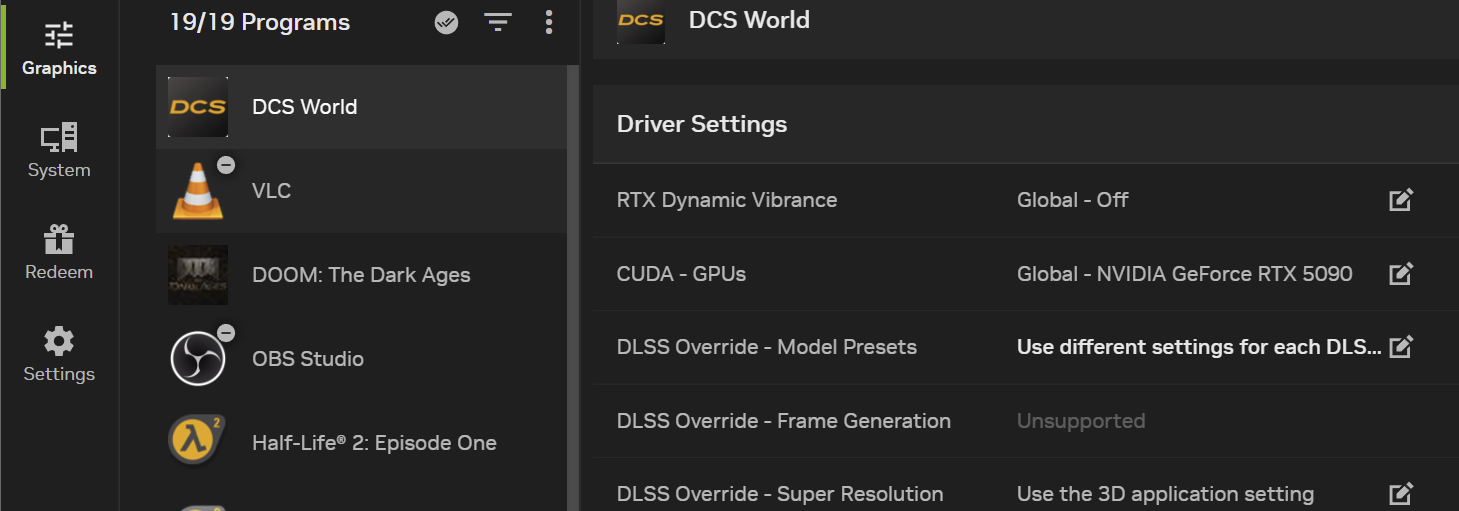
Task: Click the minus badge on OBS icon
Action: point(226,333)
